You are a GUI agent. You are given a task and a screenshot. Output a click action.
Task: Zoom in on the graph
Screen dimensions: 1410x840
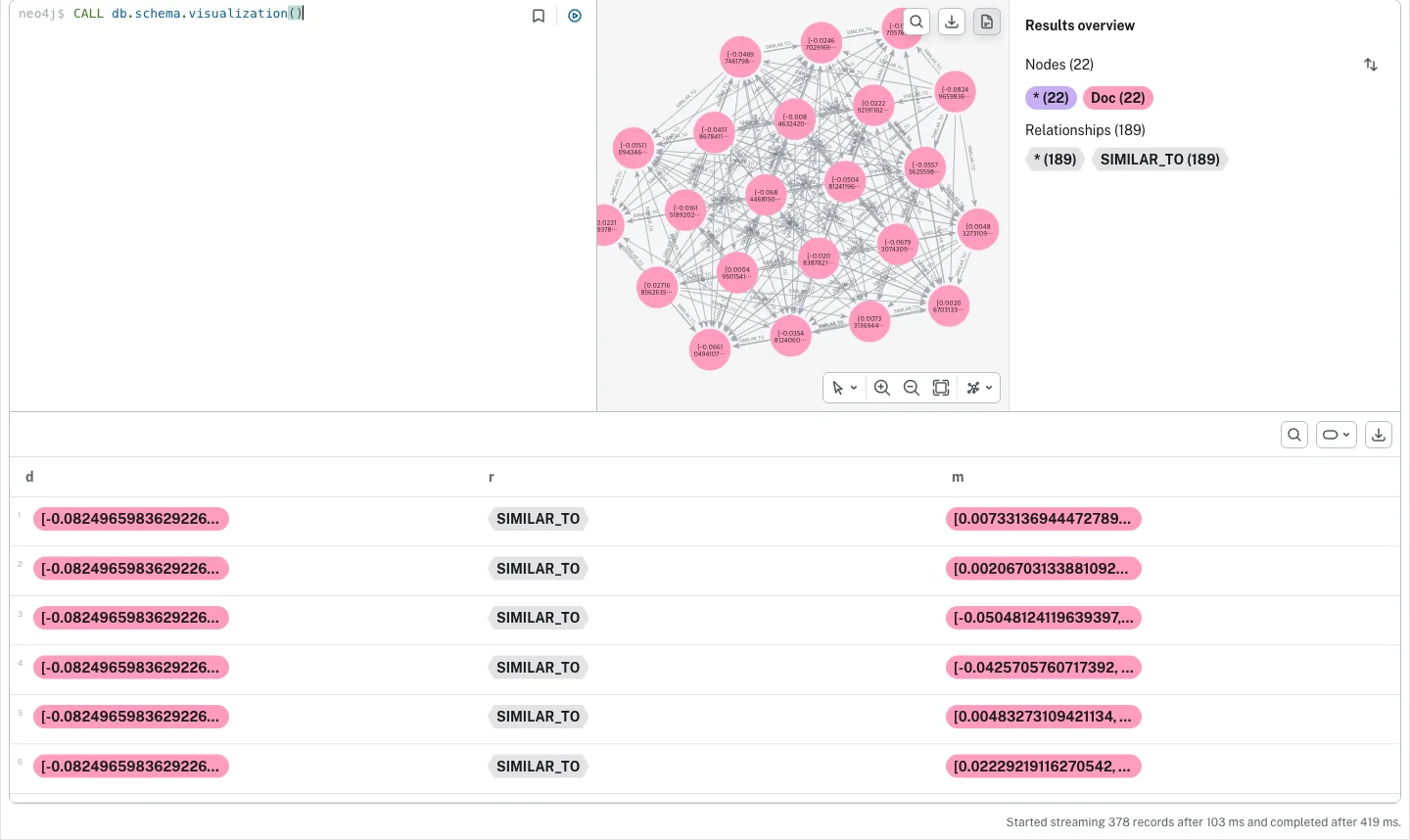pos(882,388)
